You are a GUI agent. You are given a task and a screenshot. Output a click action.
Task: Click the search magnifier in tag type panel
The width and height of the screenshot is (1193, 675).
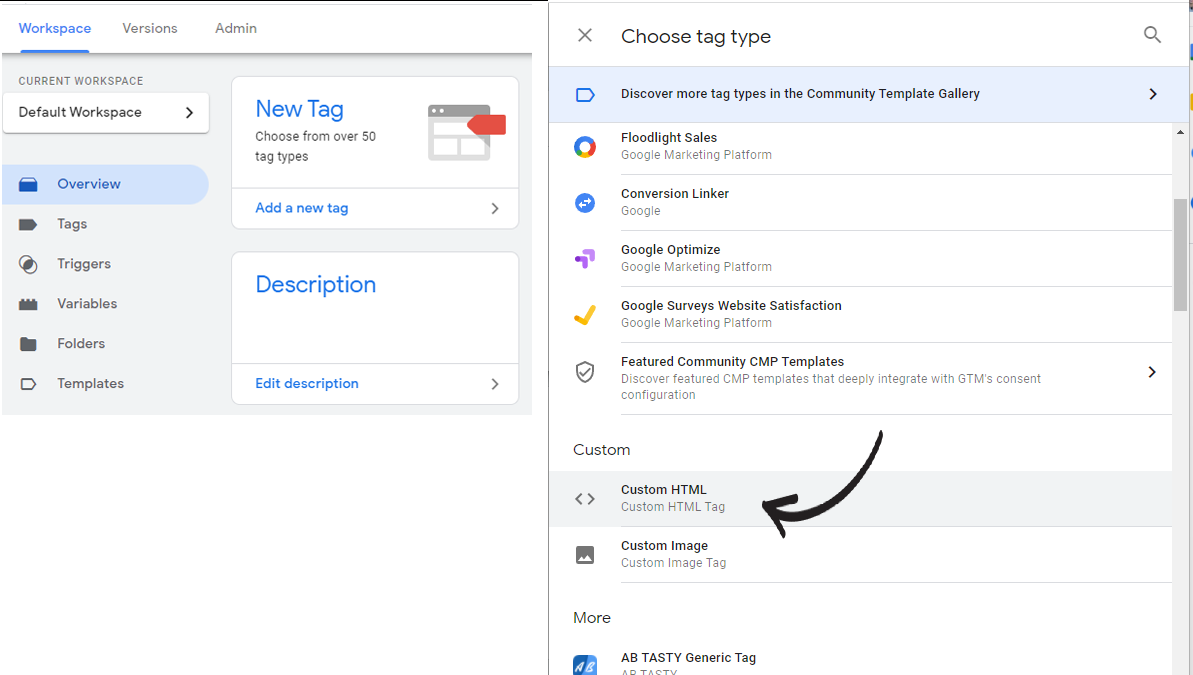pos(1152,35)
